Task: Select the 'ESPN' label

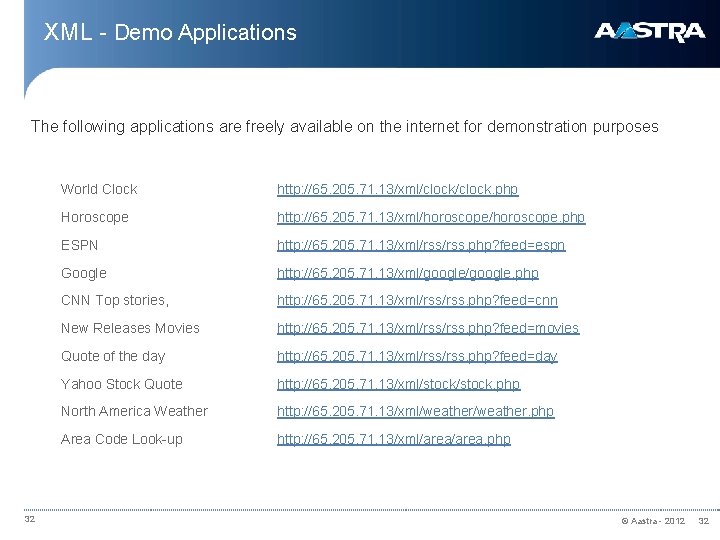Action: click(x=79, y=245)
